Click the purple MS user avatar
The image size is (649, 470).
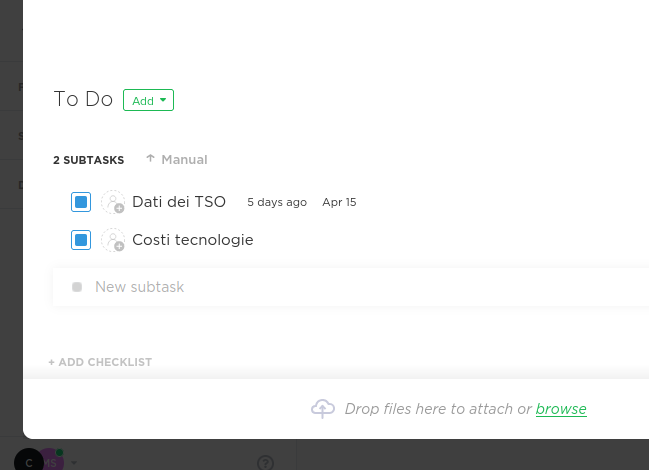[x=53, y=460]
